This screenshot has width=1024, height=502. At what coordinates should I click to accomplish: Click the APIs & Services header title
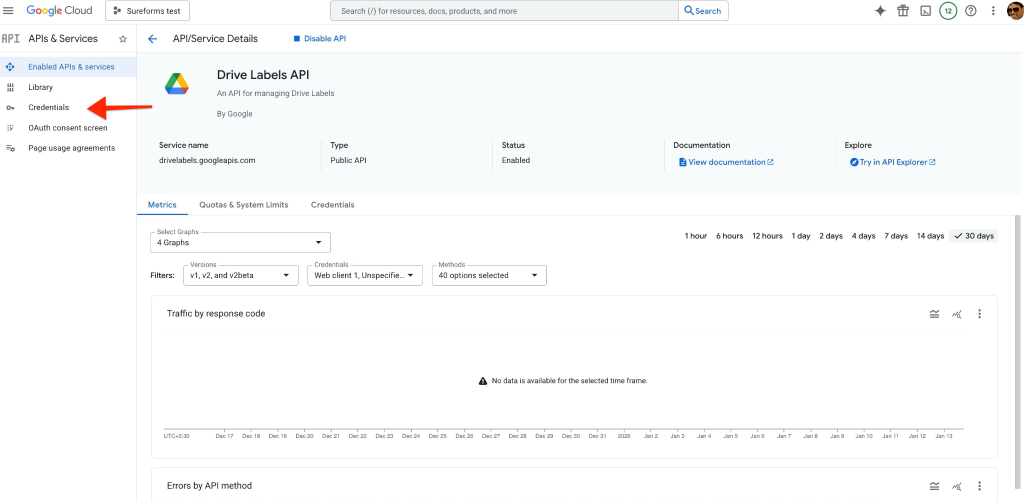(x=63, y=39)
